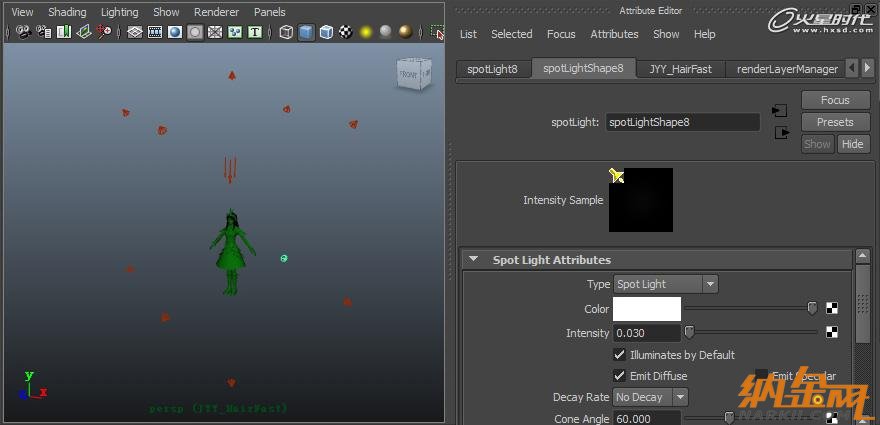Click the greyed Show button

(x=817, y=144)
